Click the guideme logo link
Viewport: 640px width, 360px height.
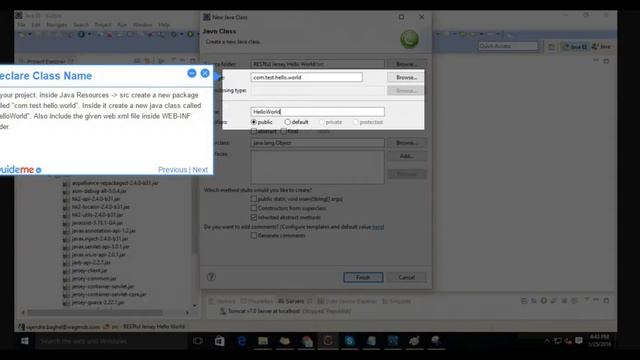(20, 169)
